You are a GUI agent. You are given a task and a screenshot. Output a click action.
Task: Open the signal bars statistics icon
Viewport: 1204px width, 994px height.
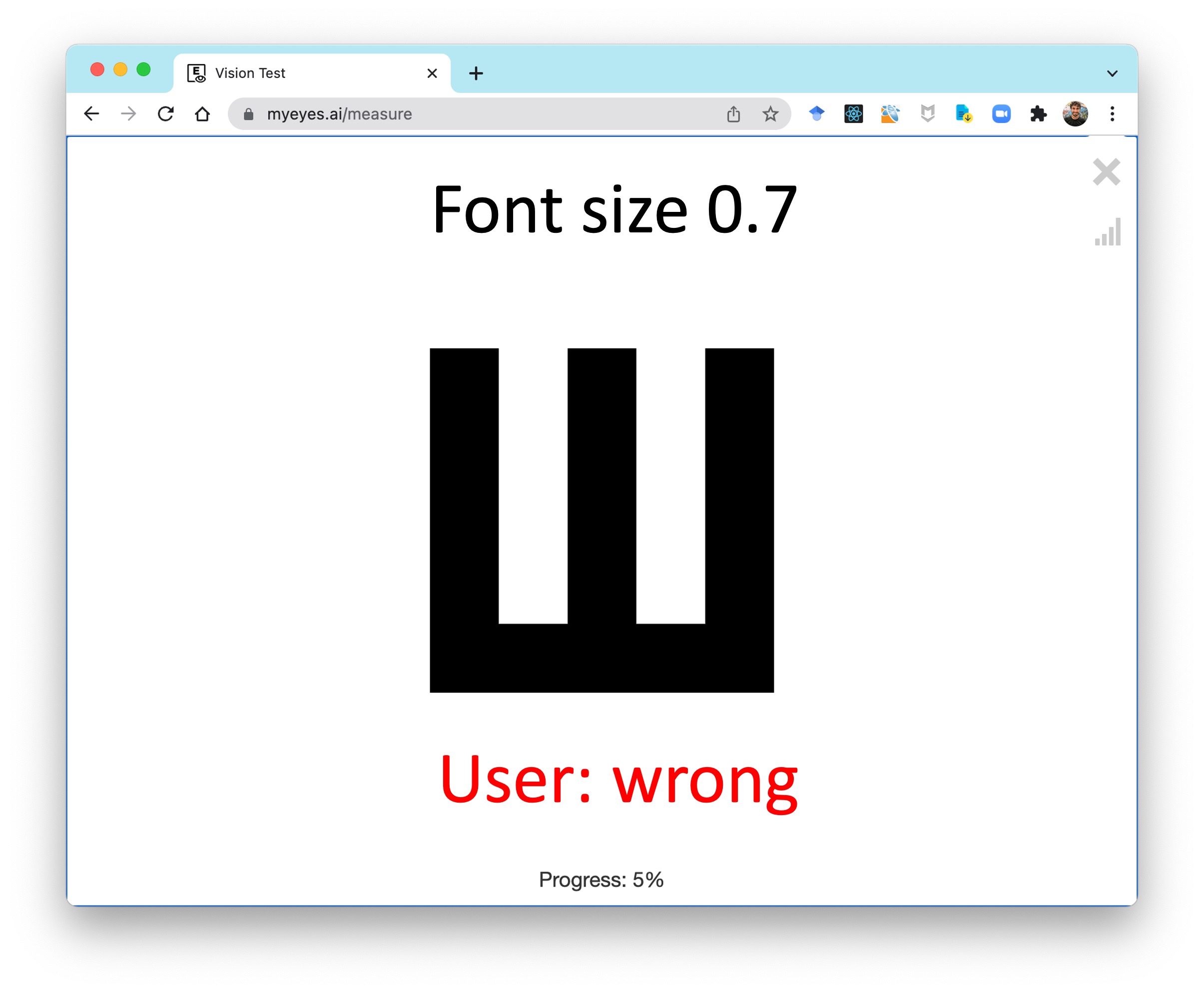(x=1107, y=232)
